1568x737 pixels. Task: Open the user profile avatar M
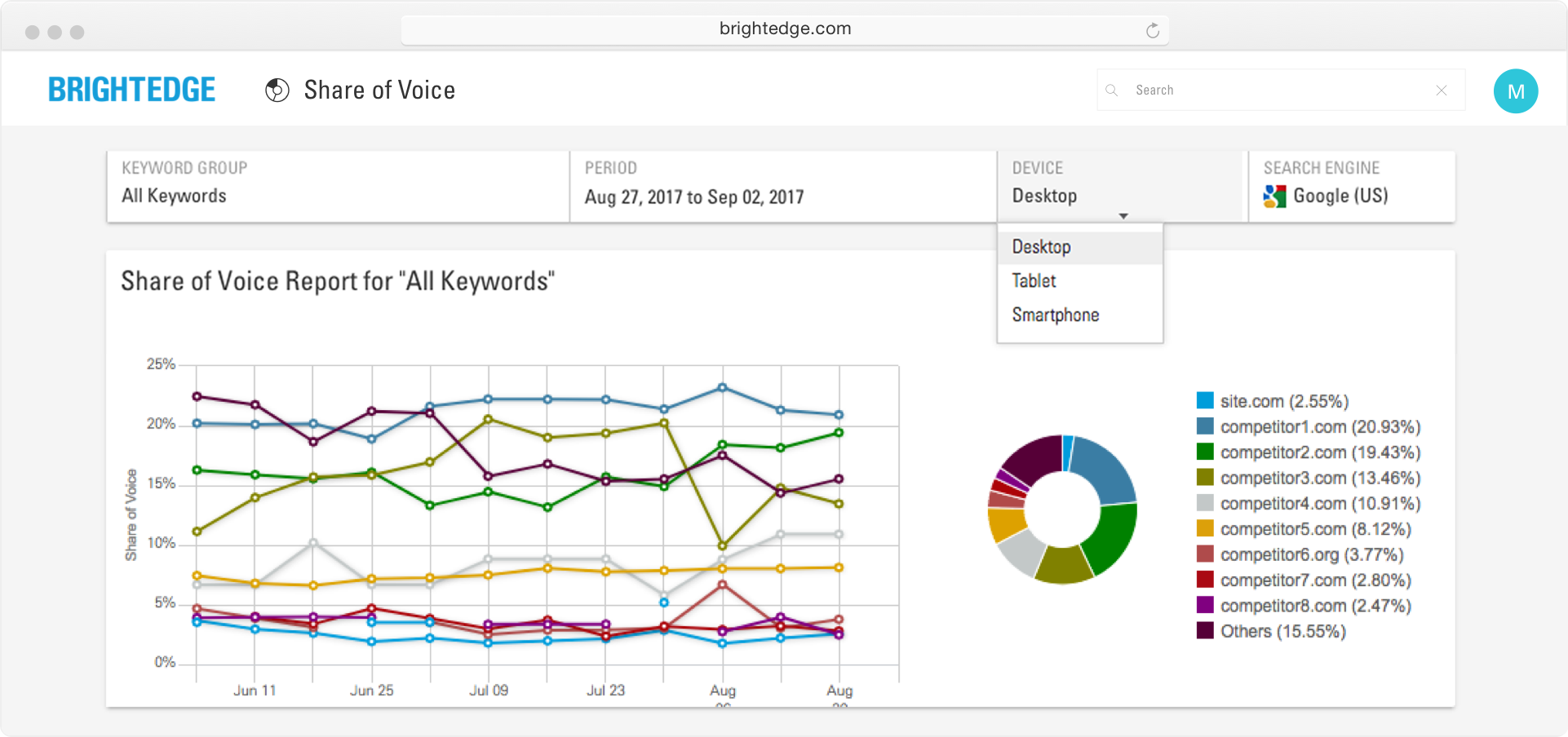[x=1515, y=91]
